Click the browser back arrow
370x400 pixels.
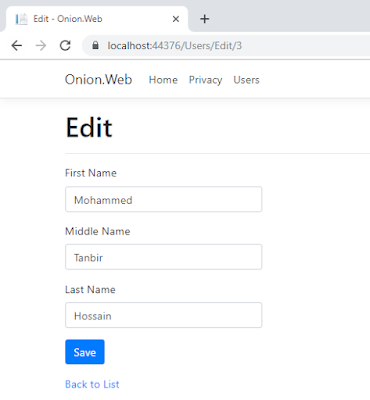(x=17, y=45)
